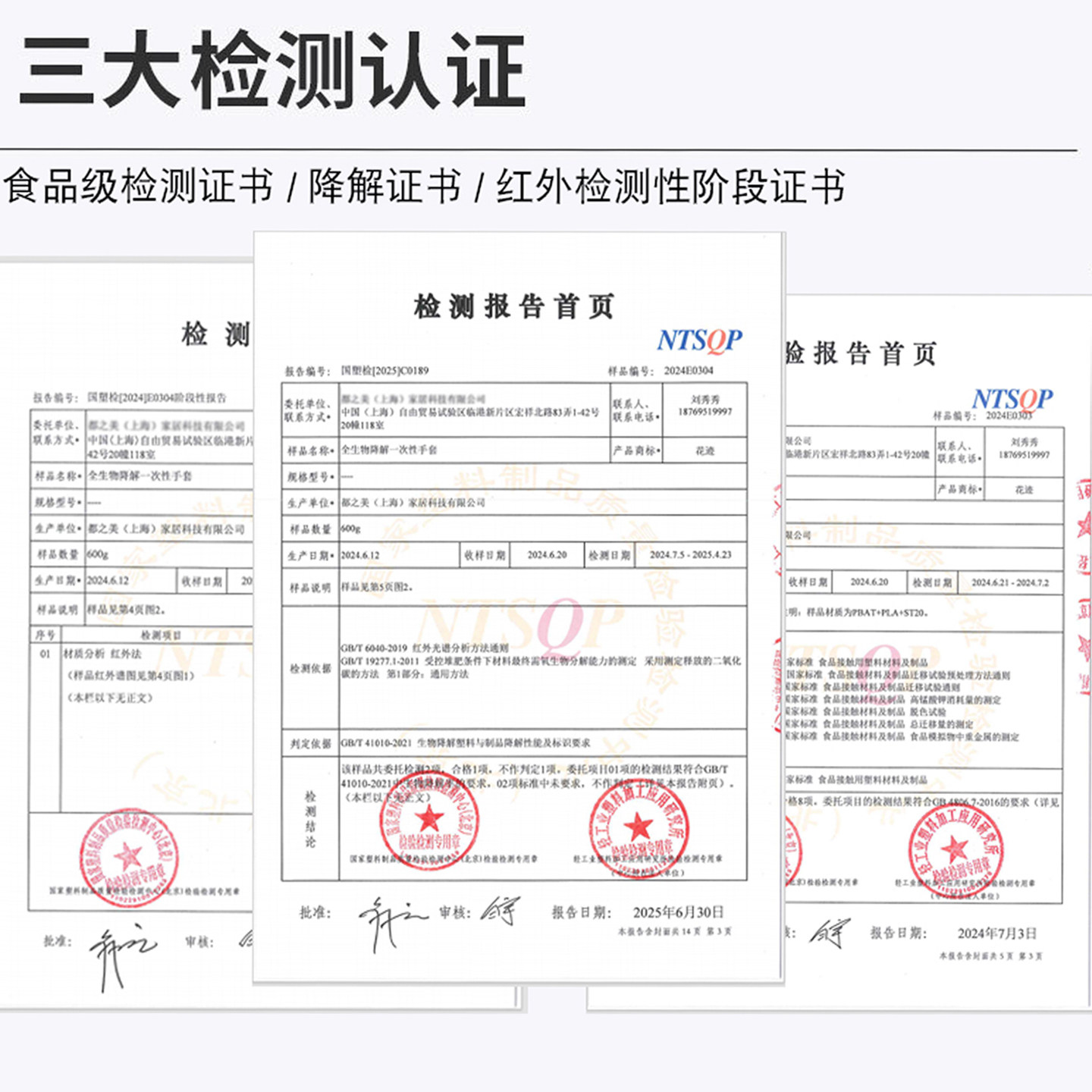Click the 判定依据 label on center report
1092x1092 pixels.
click(310, 744)
